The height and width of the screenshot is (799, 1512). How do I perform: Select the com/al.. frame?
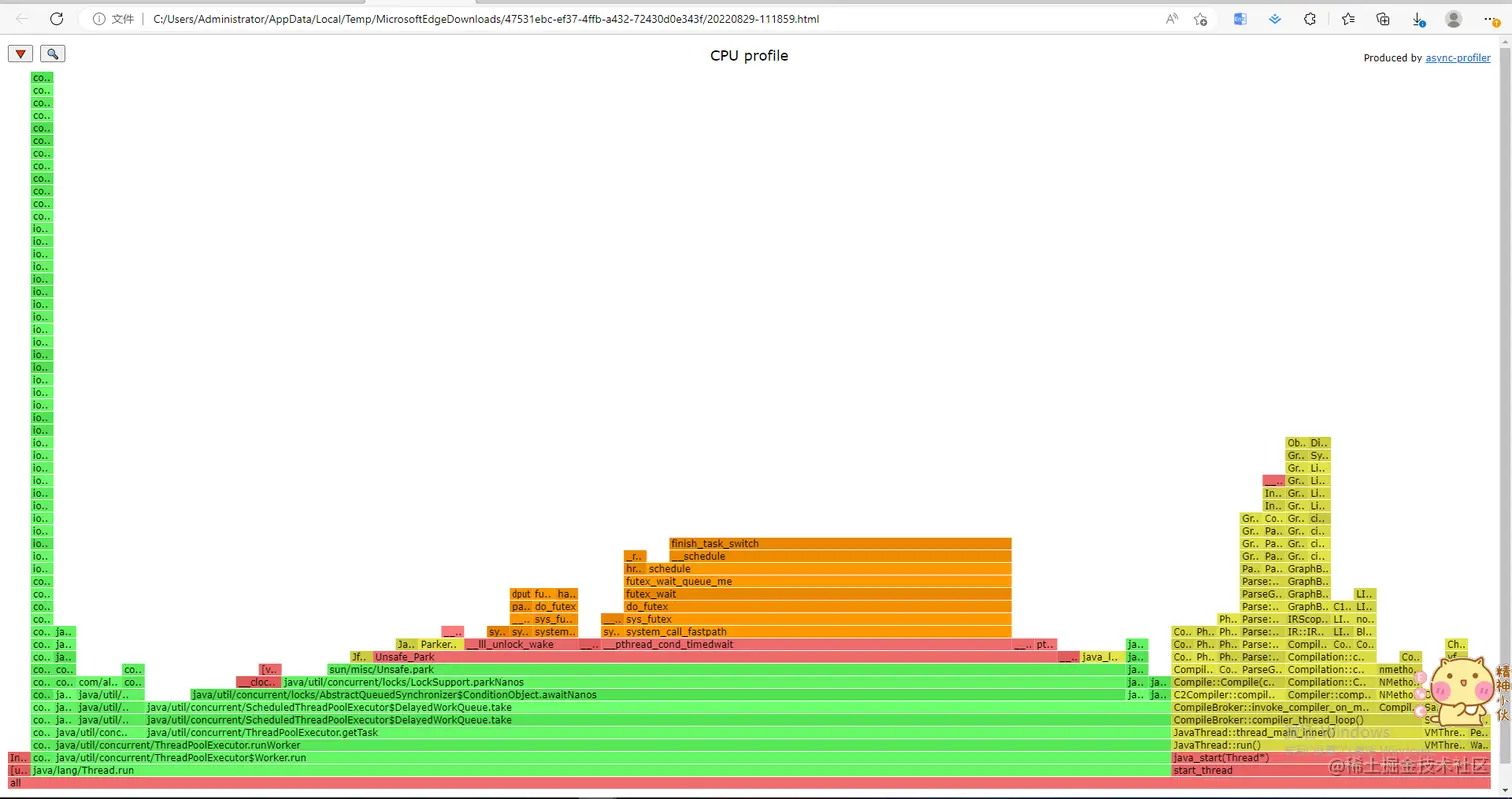pos(99,682)
